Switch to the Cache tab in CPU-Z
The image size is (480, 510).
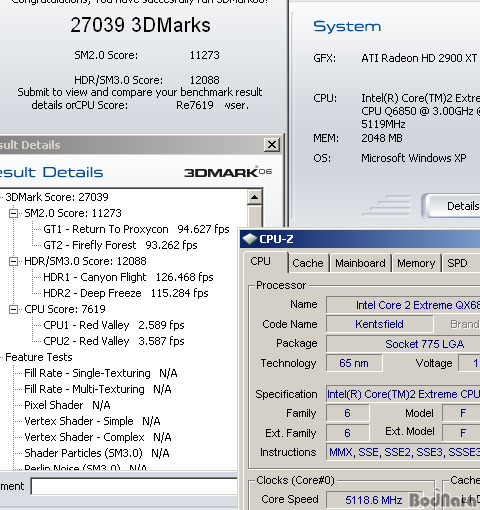308,263
